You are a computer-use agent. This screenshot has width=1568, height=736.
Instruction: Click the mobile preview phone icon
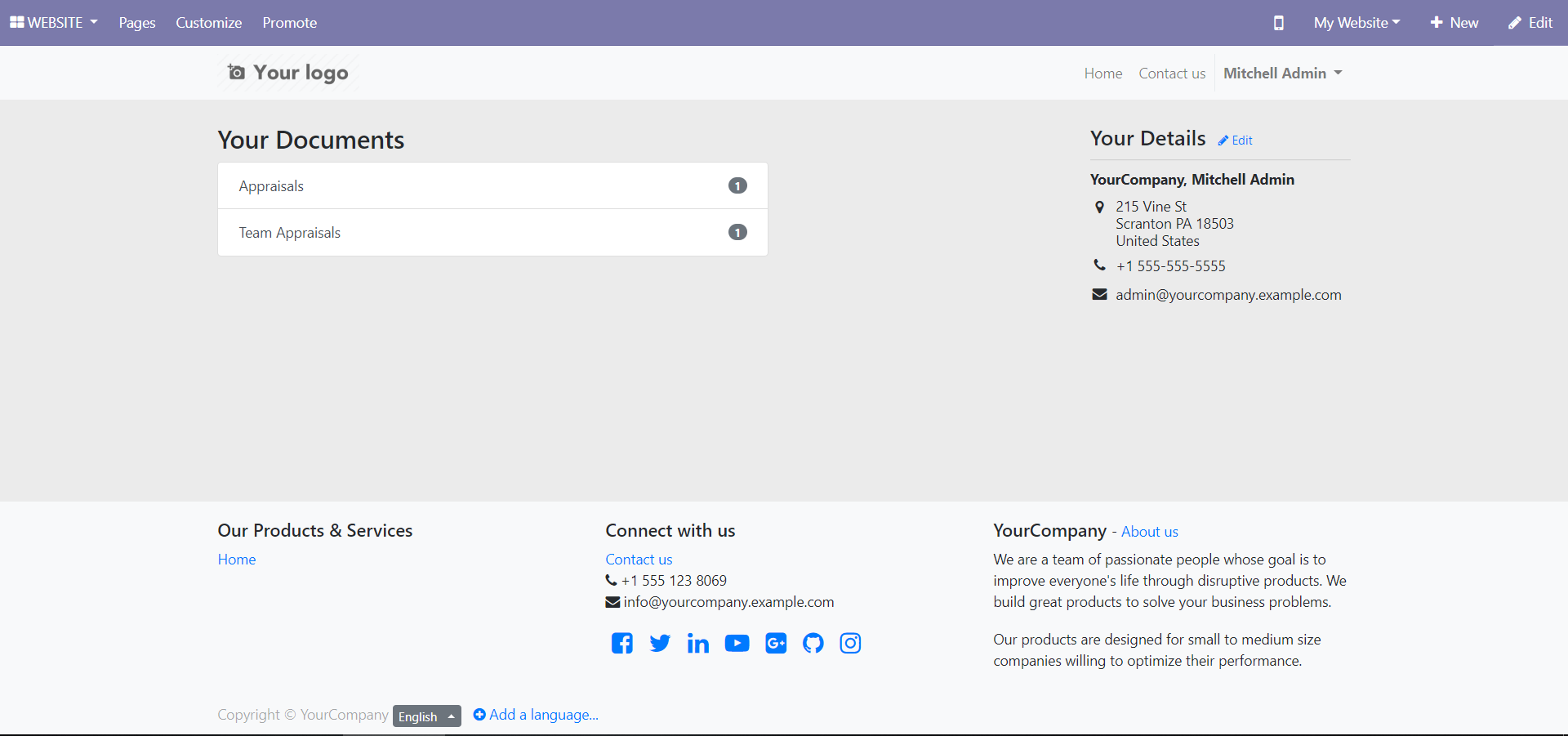point(1278,23)
